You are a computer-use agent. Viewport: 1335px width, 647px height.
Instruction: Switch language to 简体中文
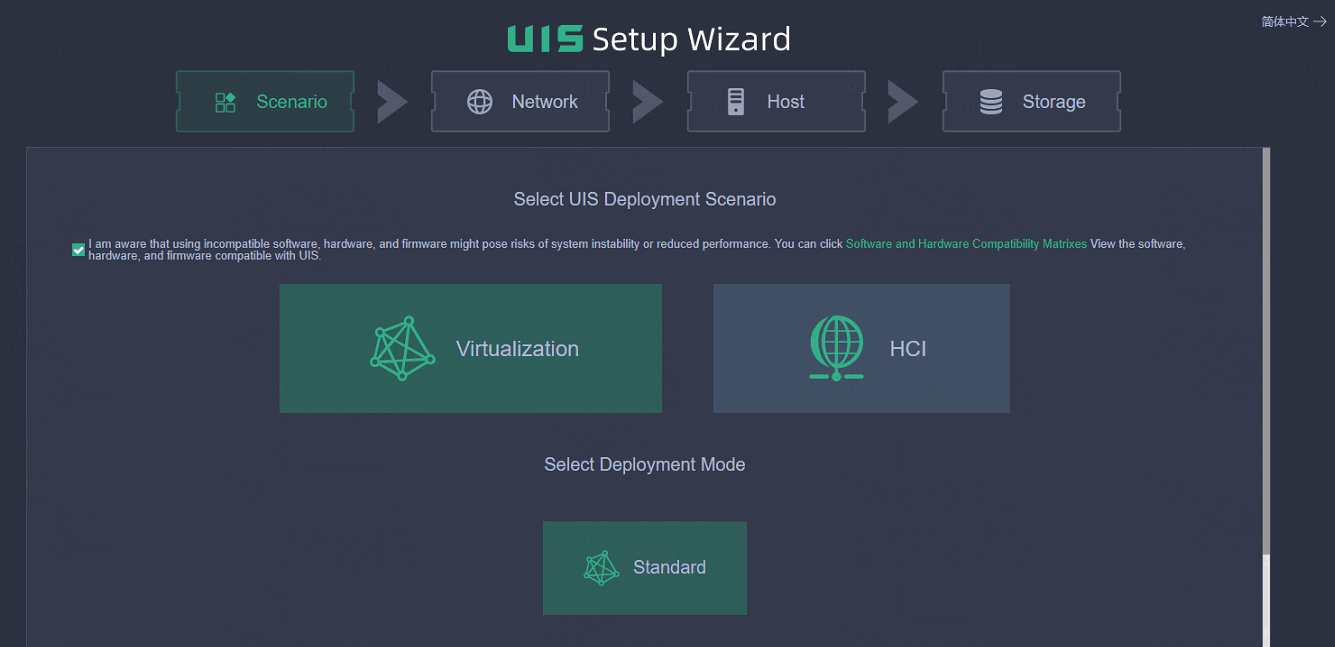click(x=1285, y=21)
